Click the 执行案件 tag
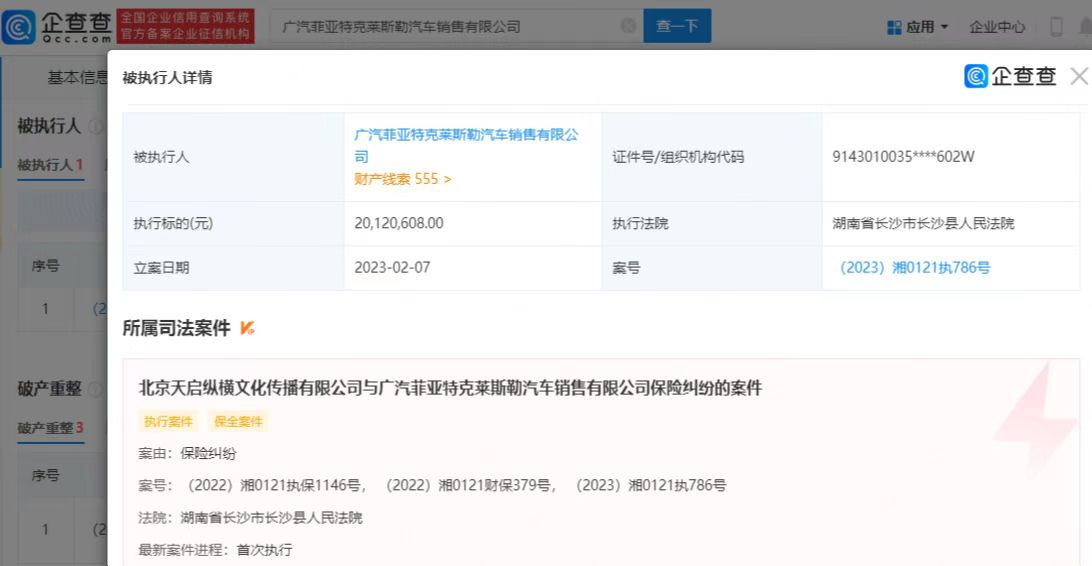This screenshot has width=1092, height=566. coord(168,421)
